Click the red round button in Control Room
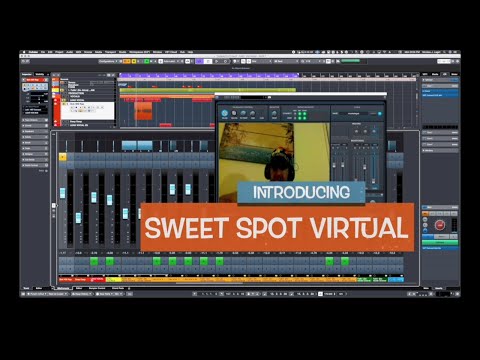Screen dimensions: 480x360 440,225
